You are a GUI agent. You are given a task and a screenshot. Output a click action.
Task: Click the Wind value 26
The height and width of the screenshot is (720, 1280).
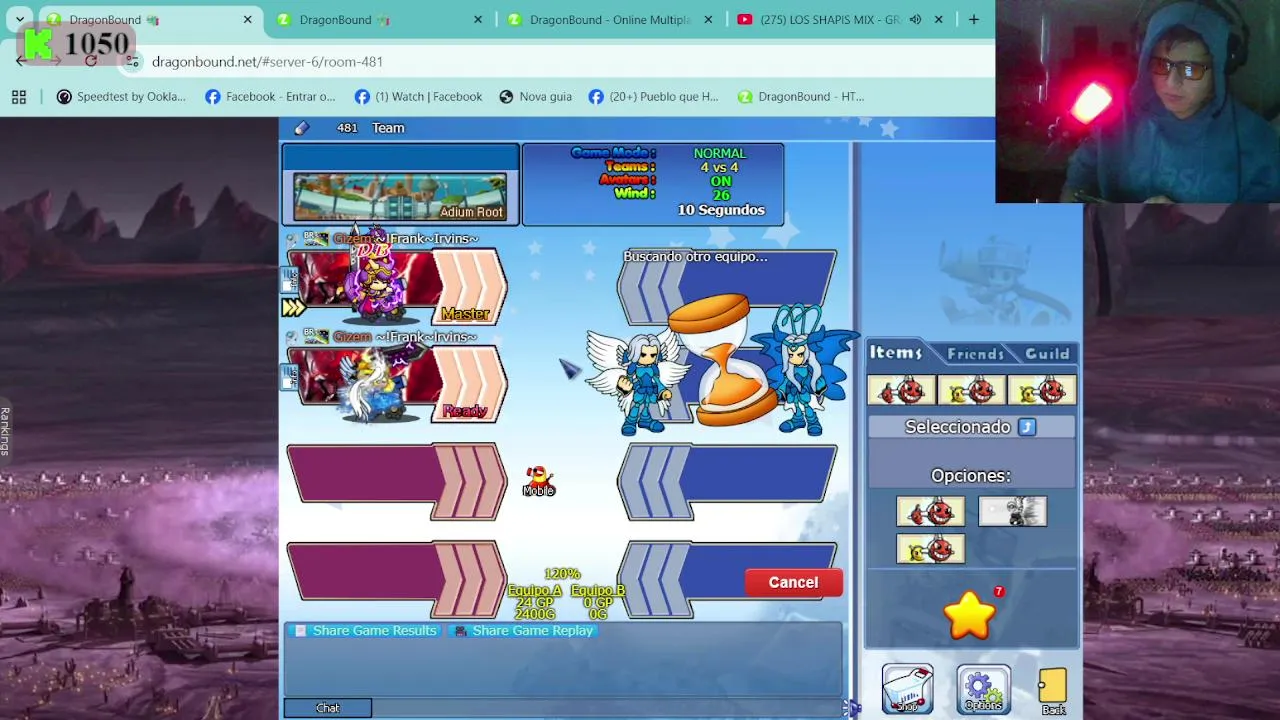[720, 195]
